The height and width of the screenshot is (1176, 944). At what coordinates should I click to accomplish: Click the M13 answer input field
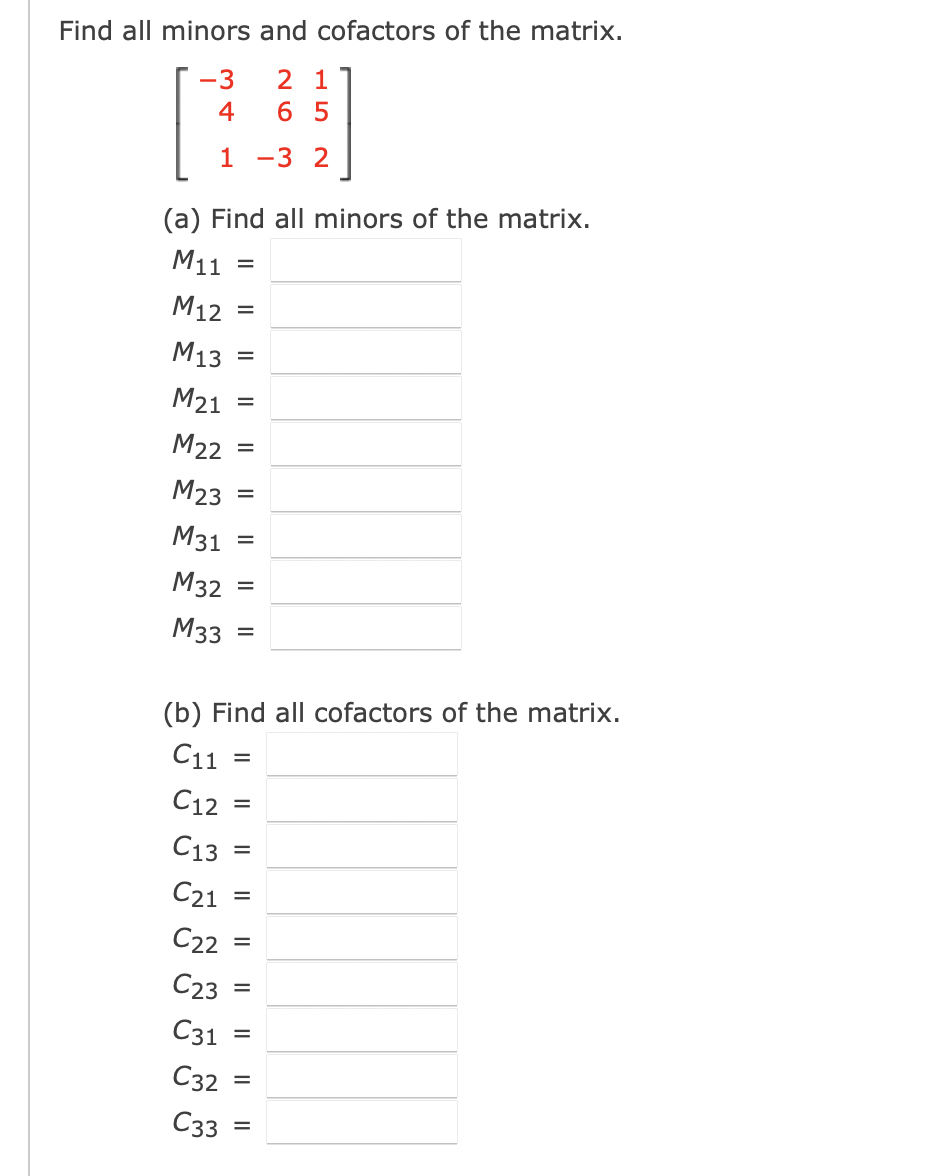365,352
